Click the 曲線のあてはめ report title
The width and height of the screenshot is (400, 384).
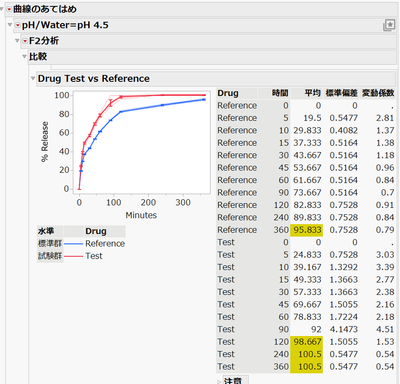(x=45, y=9)
